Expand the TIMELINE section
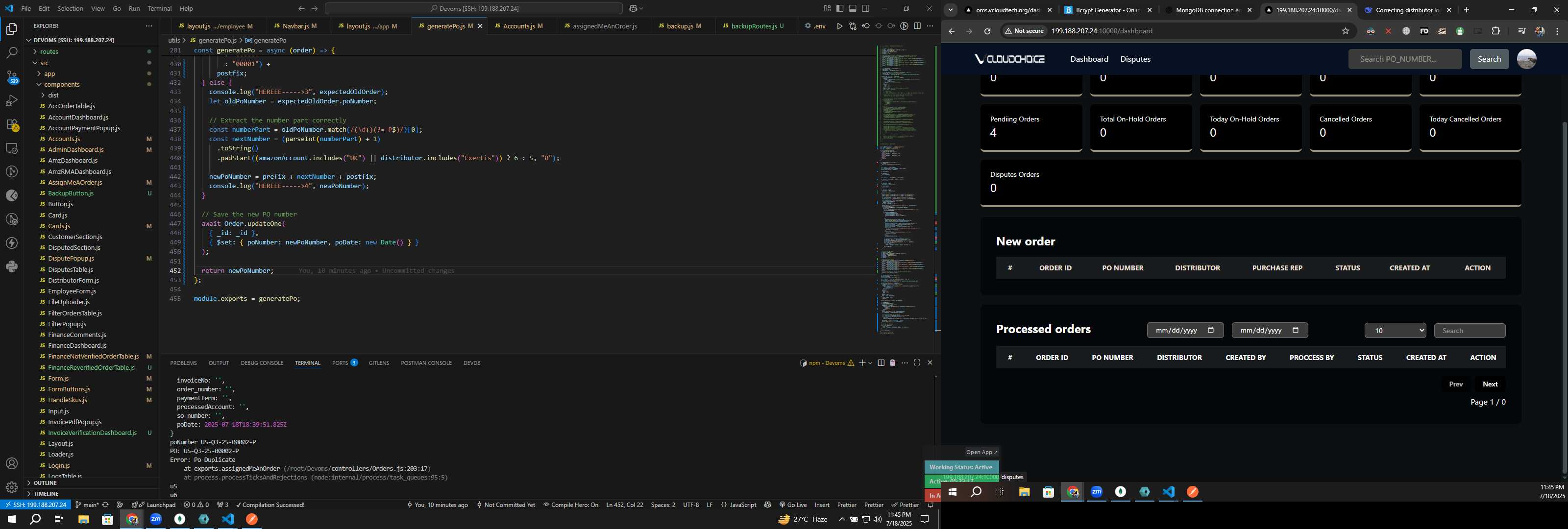Screen dimensions: 1568x529 (x=46, y=494)
